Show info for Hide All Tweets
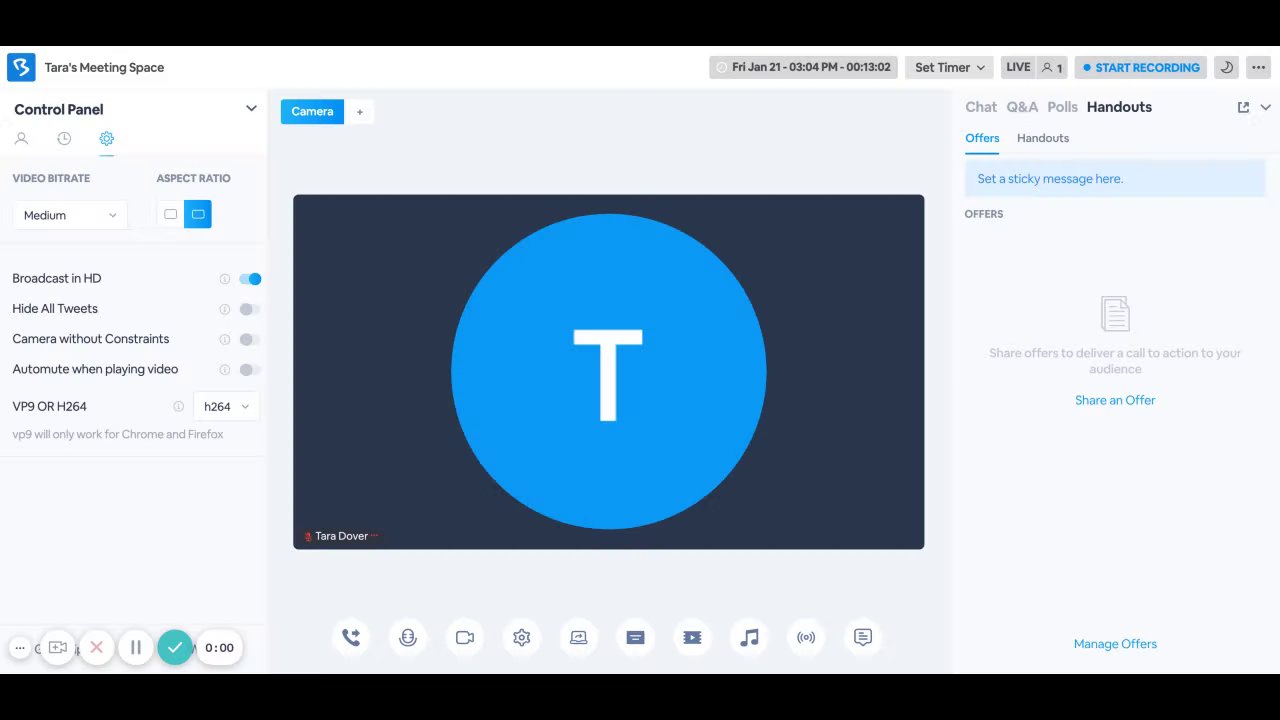1280x720 pixels. click(225, 309)
